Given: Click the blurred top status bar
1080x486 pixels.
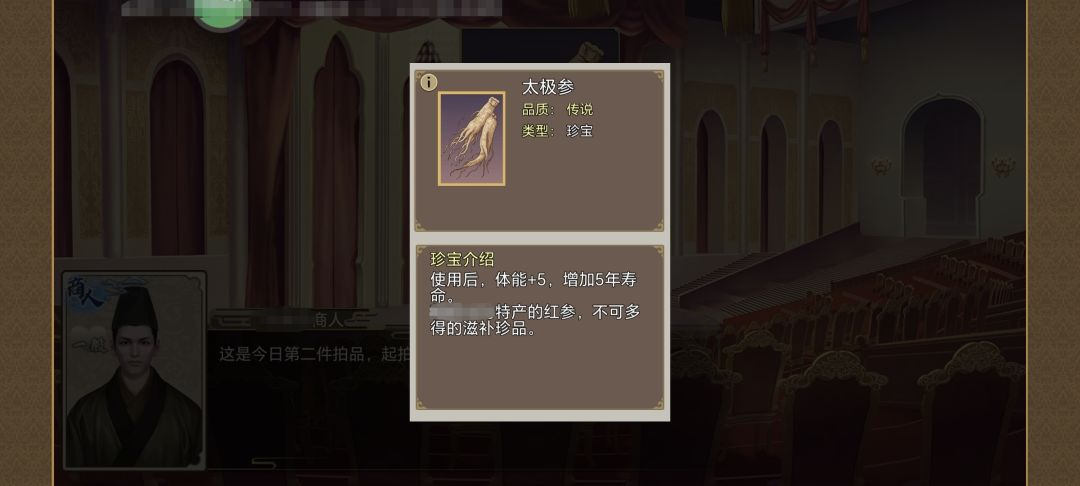Looking at the screenshot, I should tap(311, 8).
